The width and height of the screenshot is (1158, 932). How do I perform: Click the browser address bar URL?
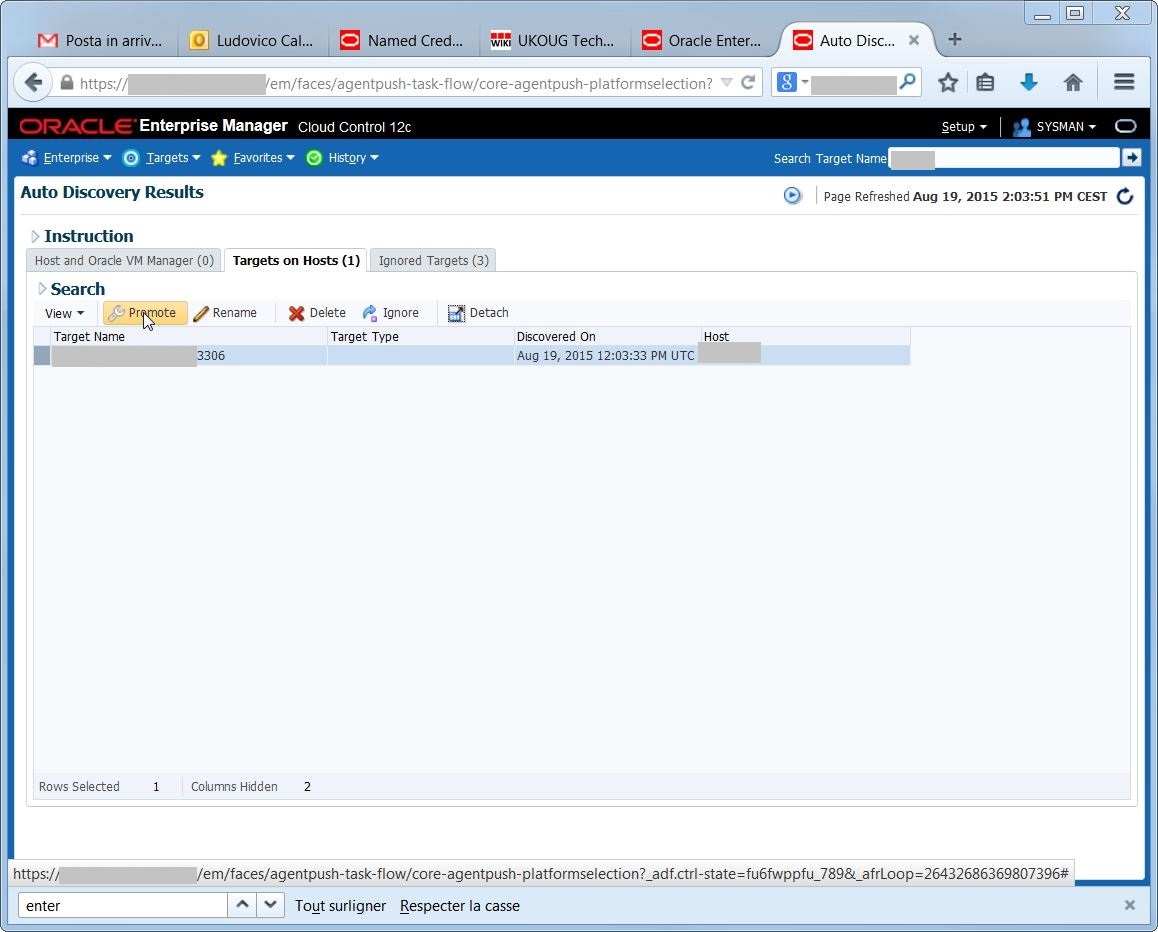396,83
